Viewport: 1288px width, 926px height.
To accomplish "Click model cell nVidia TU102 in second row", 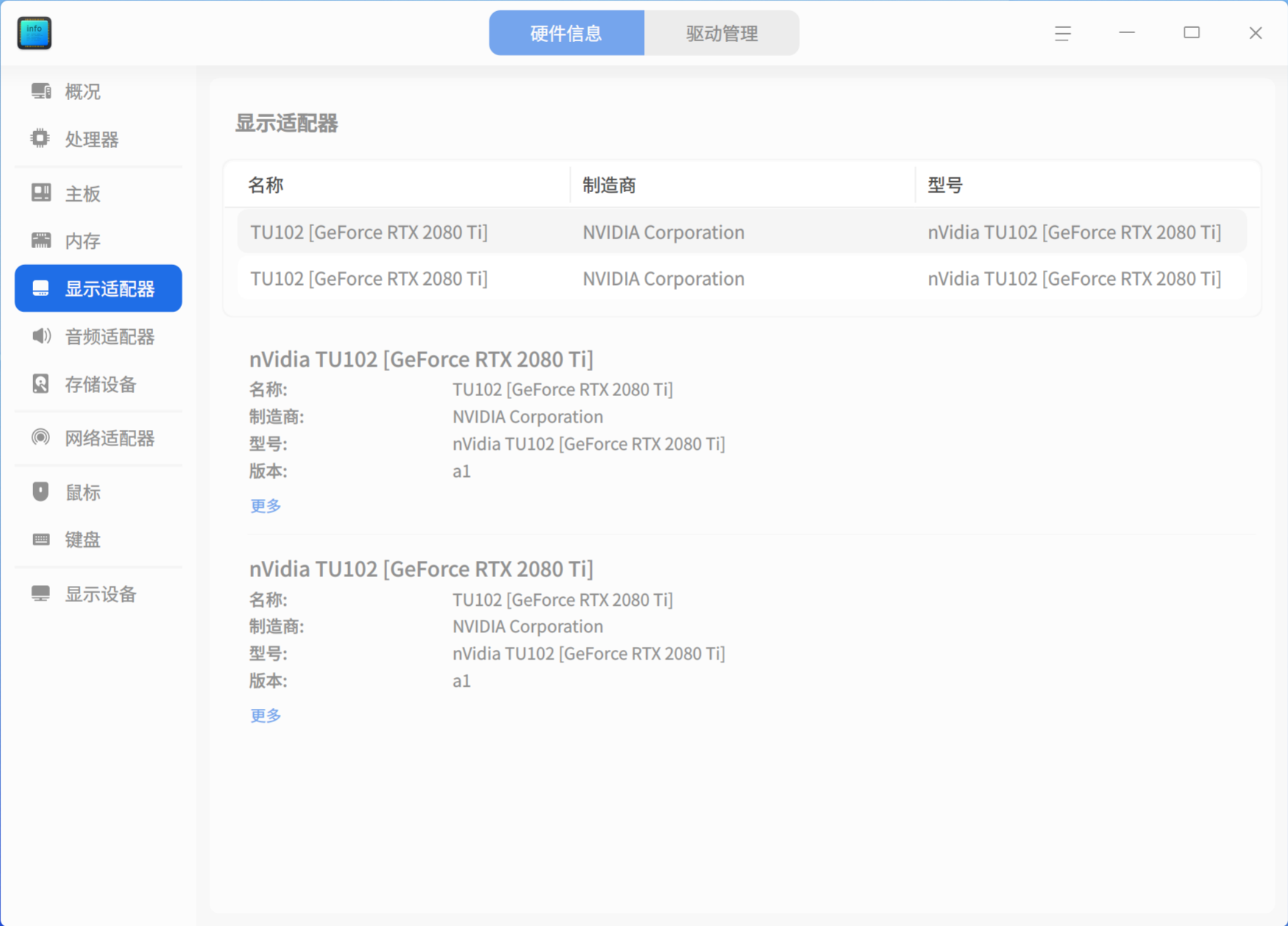I will 1074,279.
